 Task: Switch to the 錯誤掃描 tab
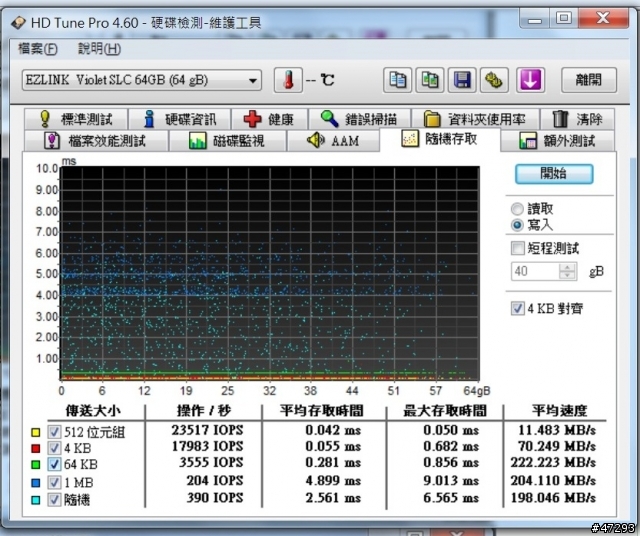[x=359, y=119]
